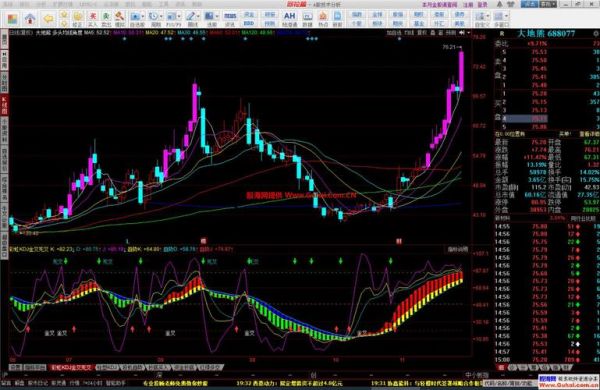
Task: Click the gavel icon in the toolbar
Action: (x=120, y=16)
